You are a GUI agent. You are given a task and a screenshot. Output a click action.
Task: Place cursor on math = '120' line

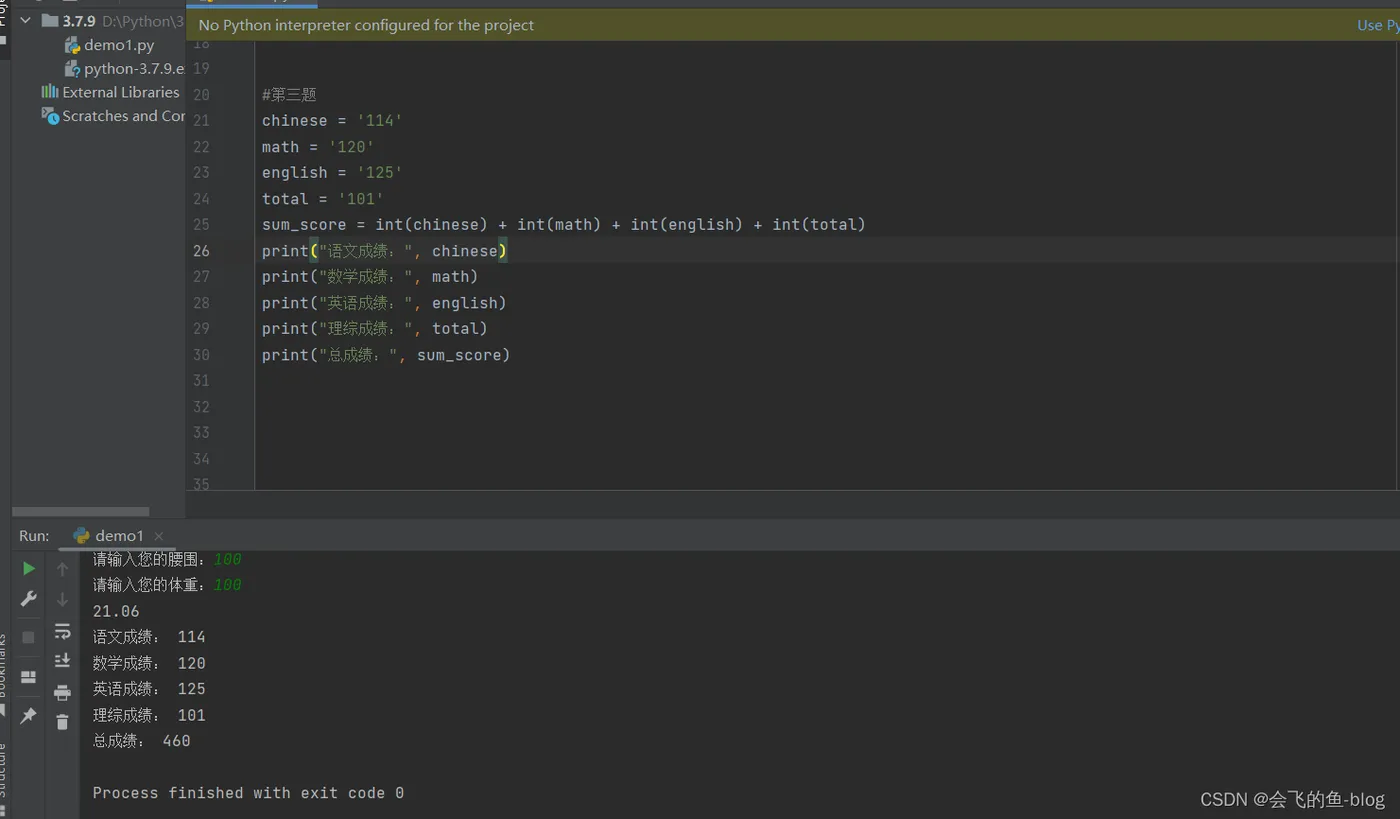pos(318,147)
